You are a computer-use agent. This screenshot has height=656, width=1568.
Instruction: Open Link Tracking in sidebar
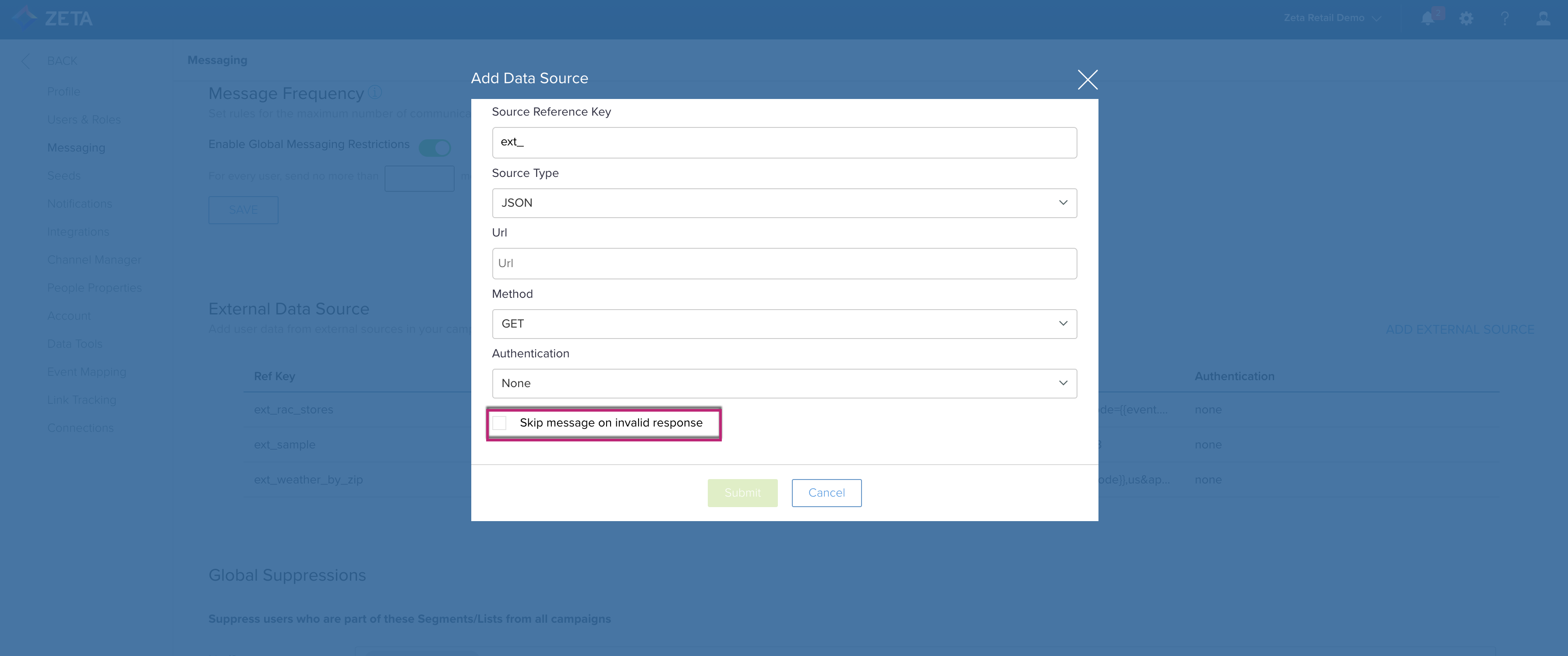click(81, 400)
